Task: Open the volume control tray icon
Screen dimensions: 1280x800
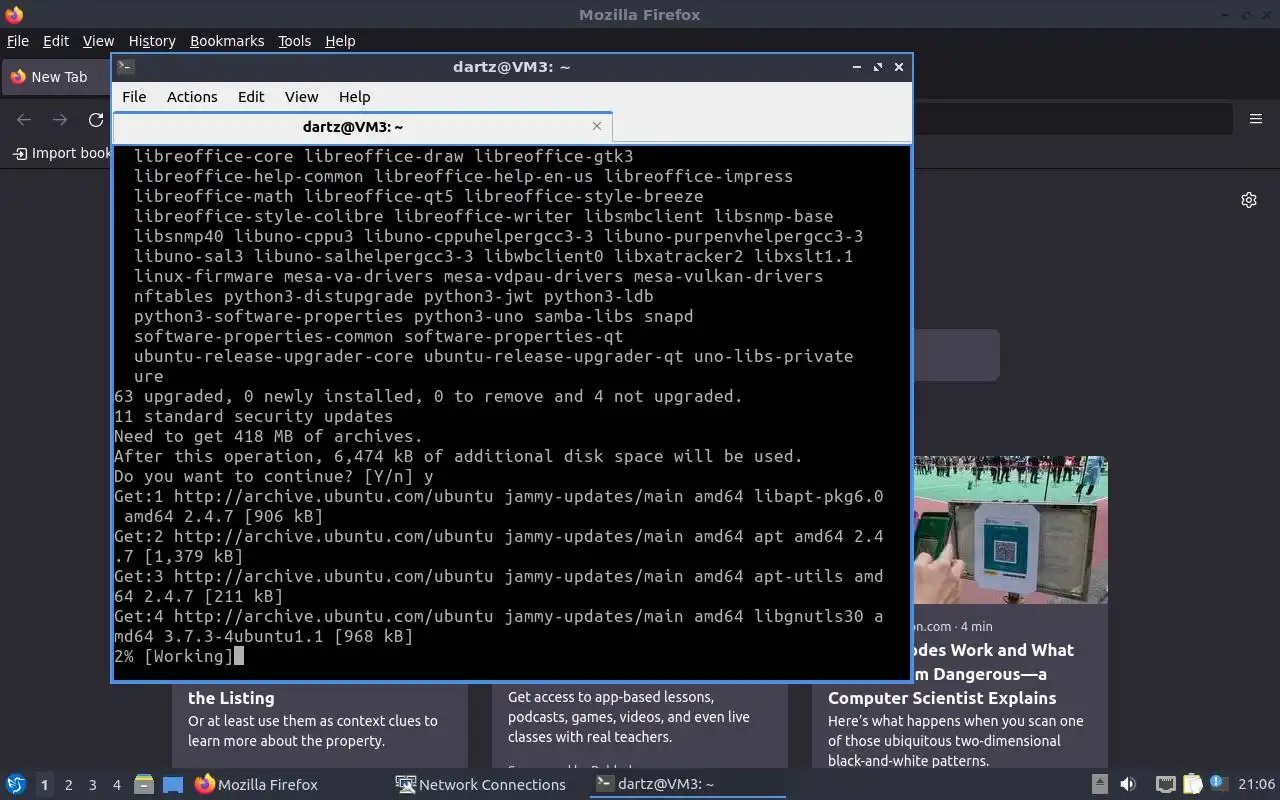Action: (1127, 785)
